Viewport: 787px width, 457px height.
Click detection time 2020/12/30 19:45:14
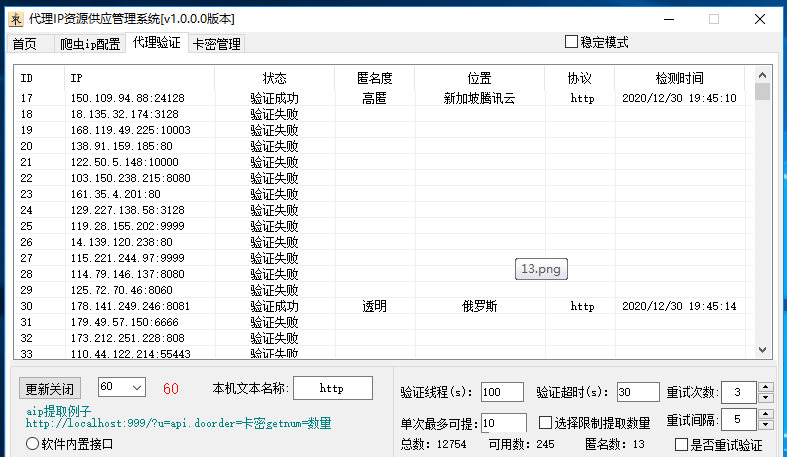coord(679,306)
